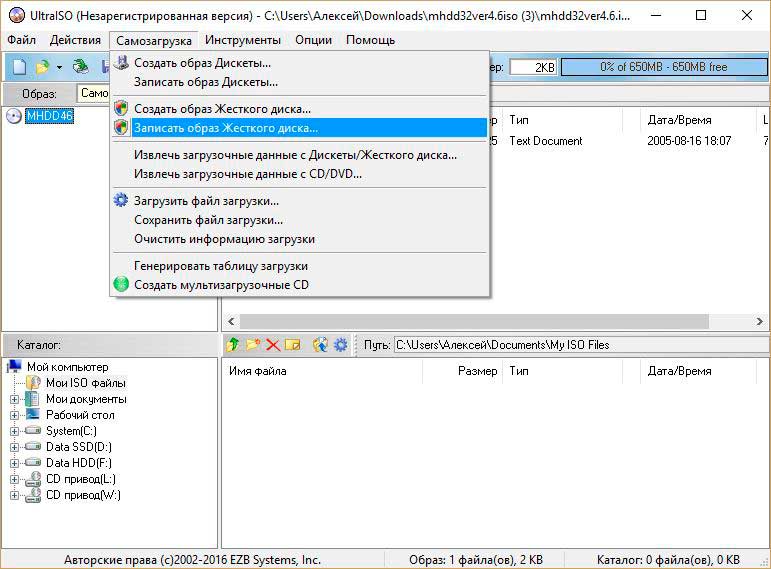Select the MHDD46 image tree node
The height and width of the screenshot is (569, 771).
pos(50,116)
